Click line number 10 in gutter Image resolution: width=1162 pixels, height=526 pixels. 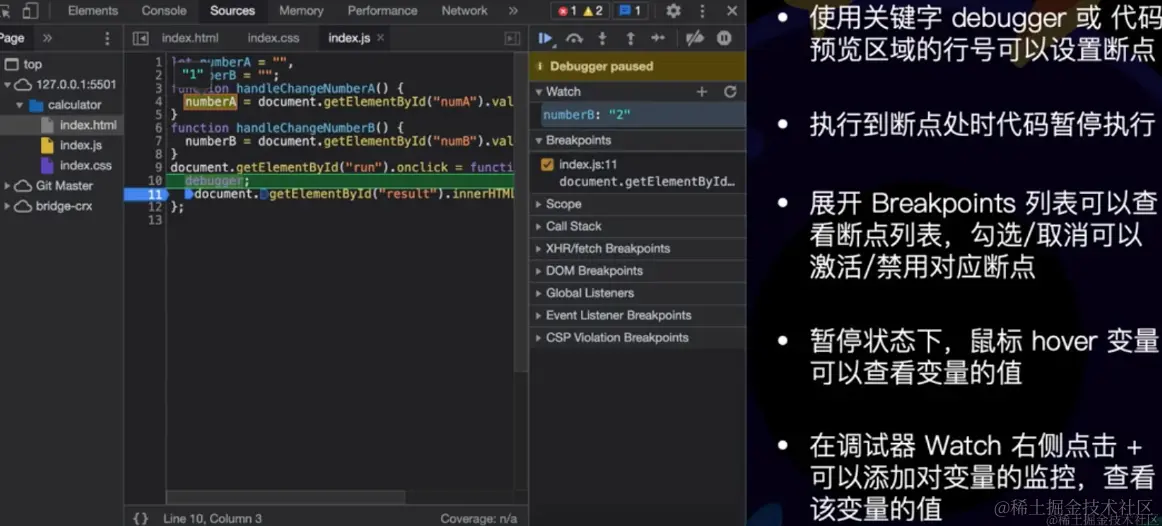tap(155, 181)
